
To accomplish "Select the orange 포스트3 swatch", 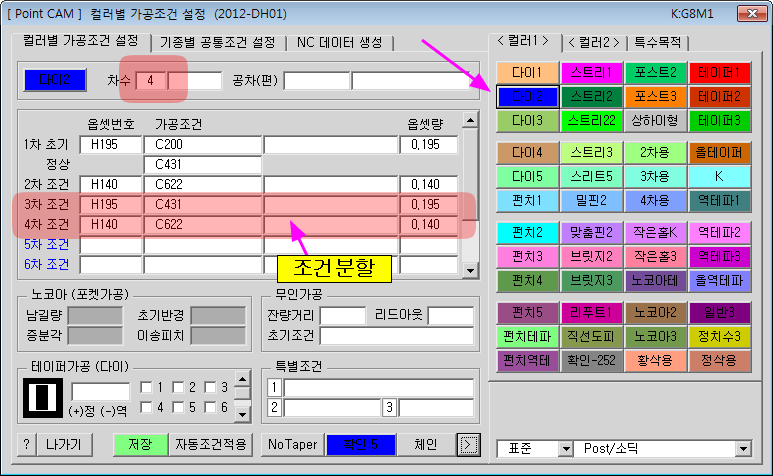I will 655,97.
